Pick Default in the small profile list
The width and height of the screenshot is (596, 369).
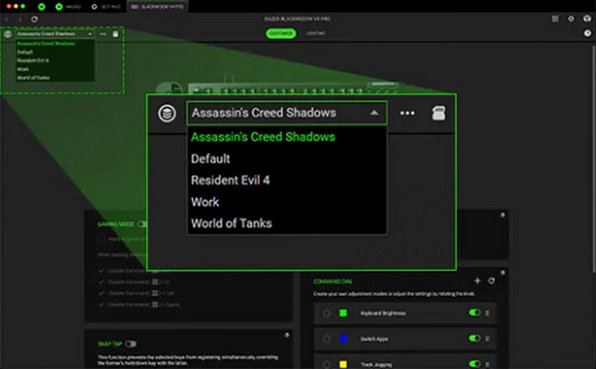click(x=25, y=52)
